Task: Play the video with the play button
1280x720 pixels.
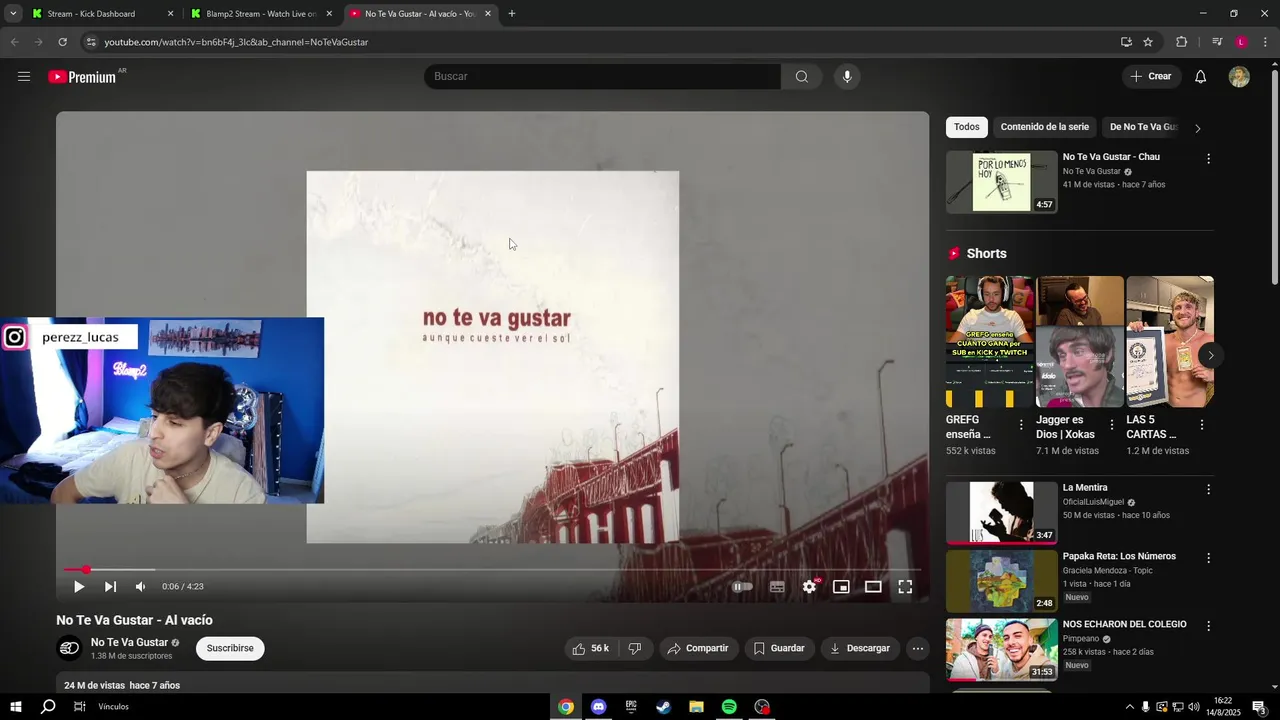Action: pos(79,587)
